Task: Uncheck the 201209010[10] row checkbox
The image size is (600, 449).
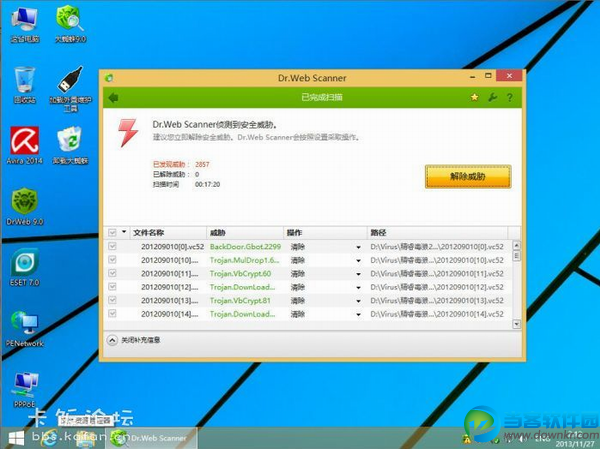Action: (x=112, y=260)
